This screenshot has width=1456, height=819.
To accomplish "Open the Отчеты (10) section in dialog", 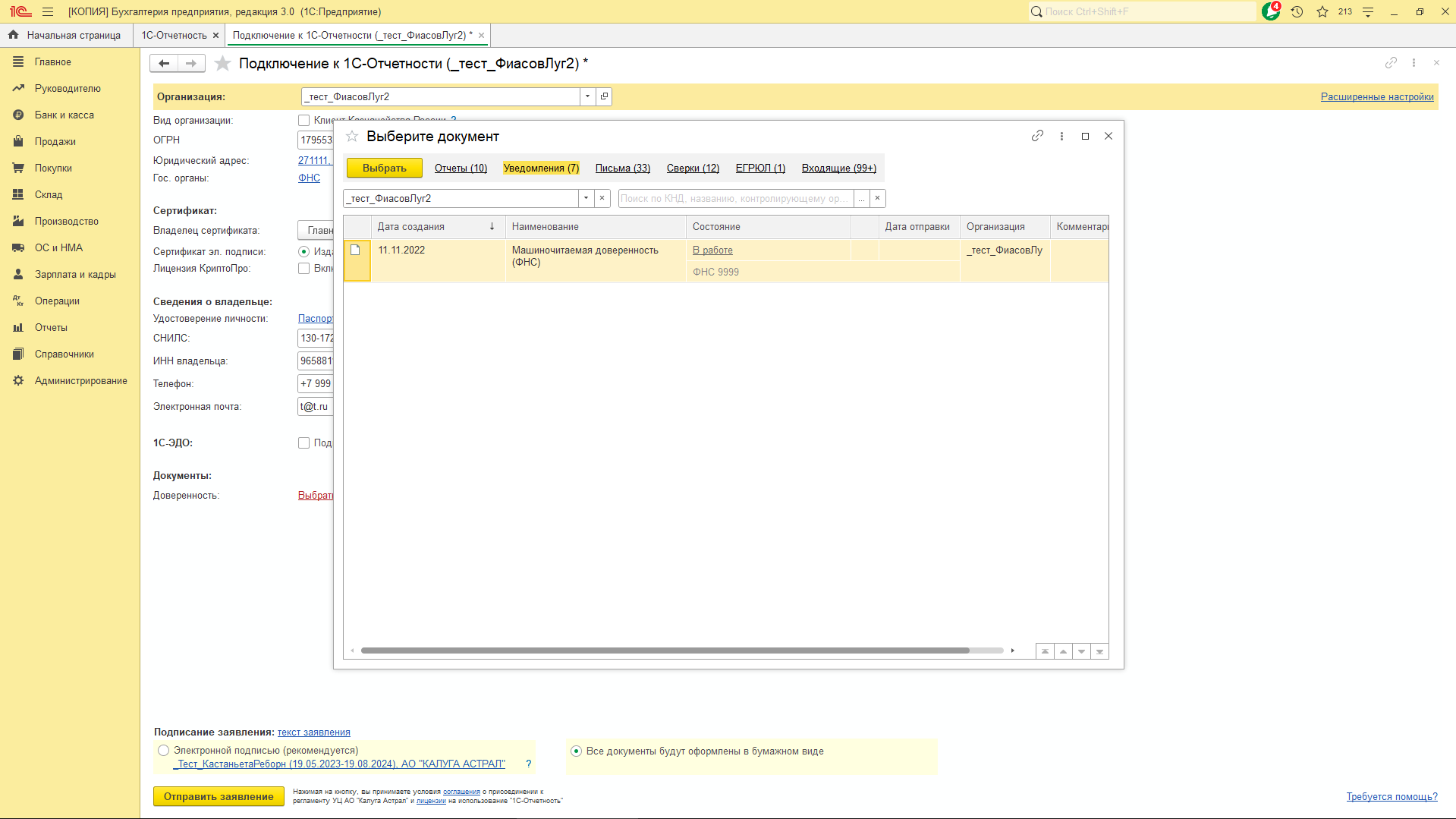I will point(461,168).
